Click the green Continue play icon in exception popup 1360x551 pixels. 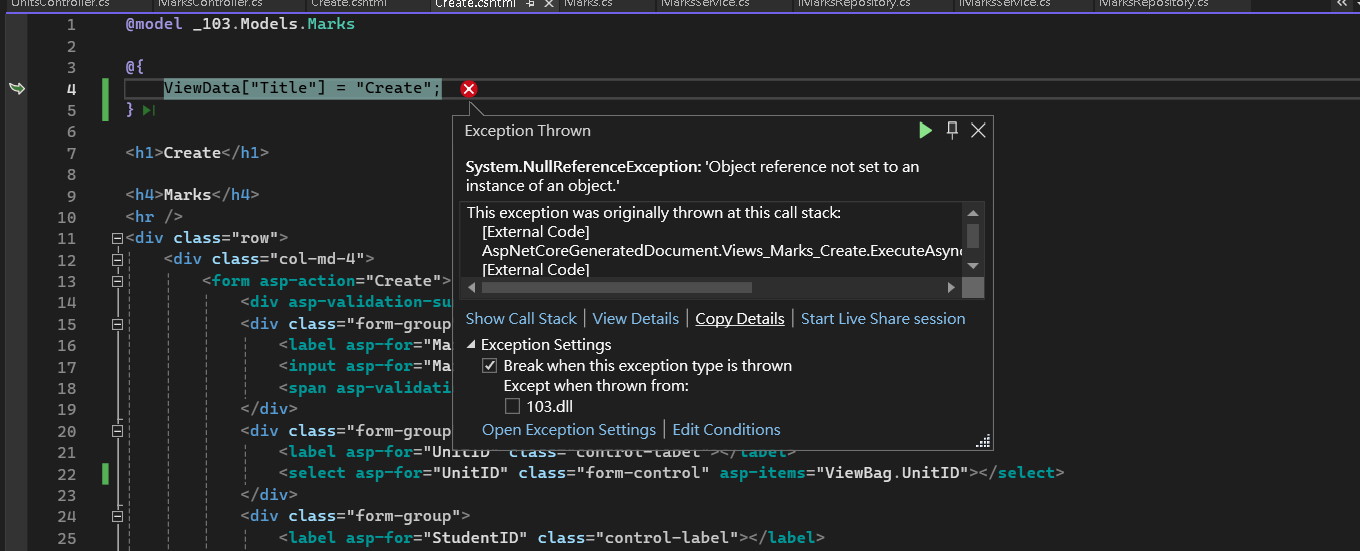click(x=925, y=130)
